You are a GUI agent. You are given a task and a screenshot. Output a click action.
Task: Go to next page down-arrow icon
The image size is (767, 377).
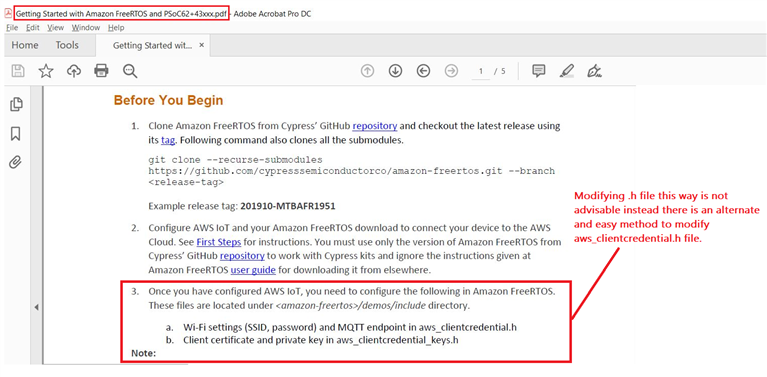pyautogui.click(x=395, y=71)
